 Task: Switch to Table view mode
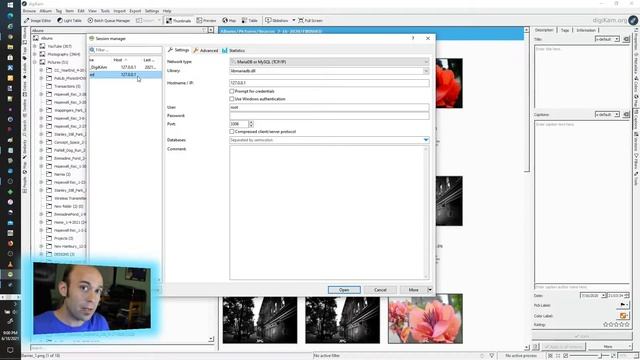click(249, 20)
